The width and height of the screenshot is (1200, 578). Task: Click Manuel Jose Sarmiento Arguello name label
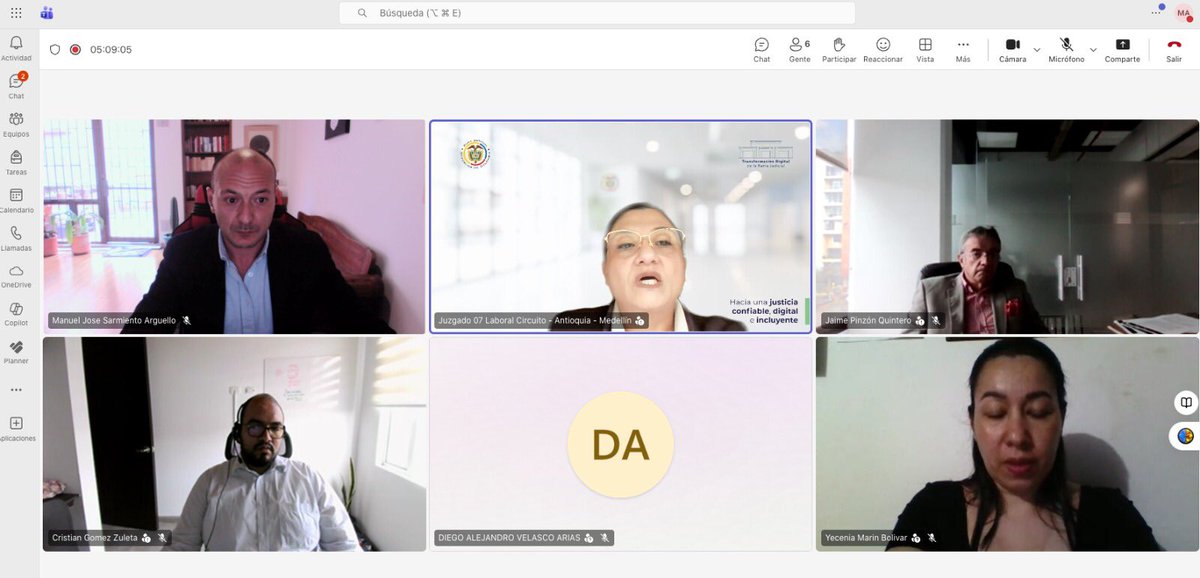click(x=114, y=321)
